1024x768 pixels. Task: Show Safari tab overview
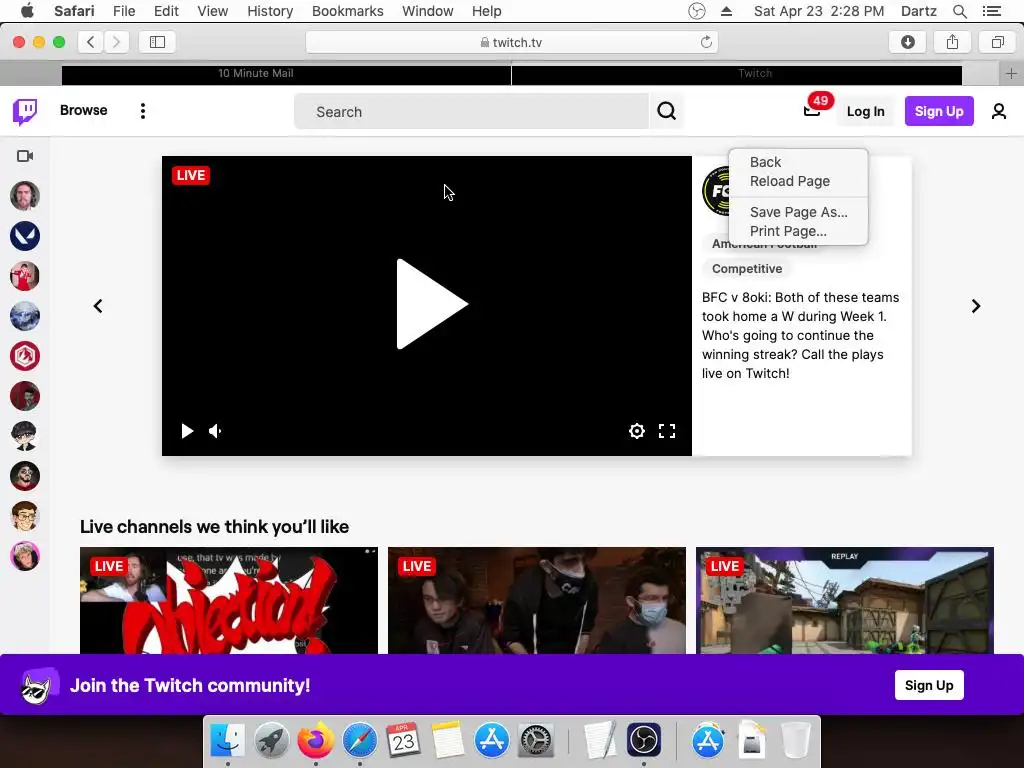pos(997,42)
